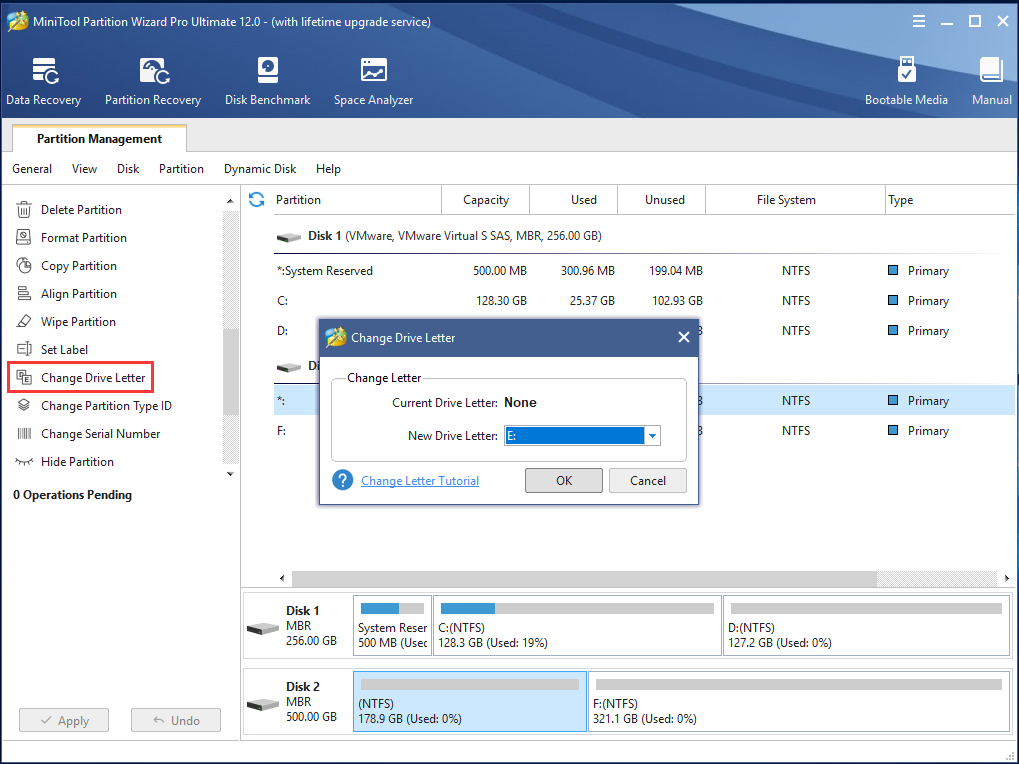Open the Disk menu
Screen dimensions: 1019x764
128,169
